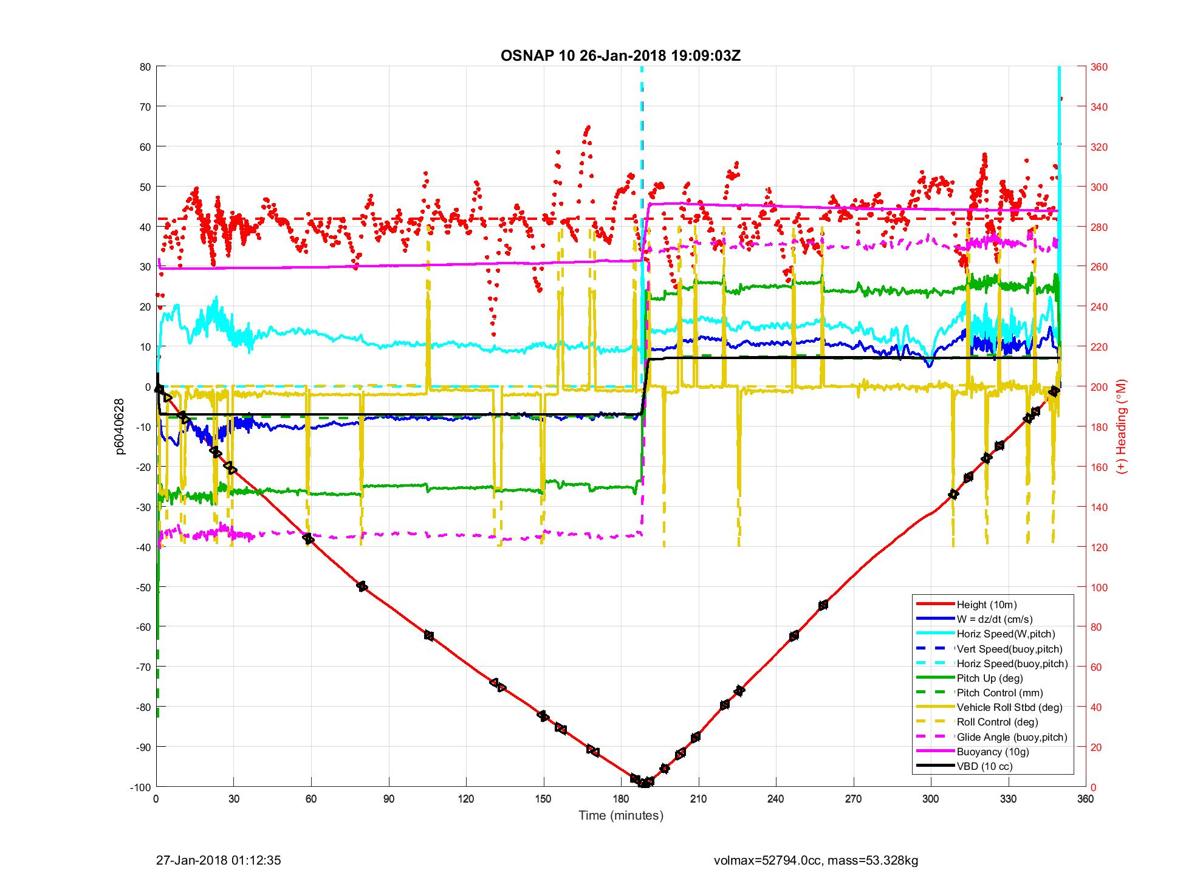Click the timestamp 27-Jan-2018 01:12:35
1200x885 pixels.
click(x=220, y=860)
